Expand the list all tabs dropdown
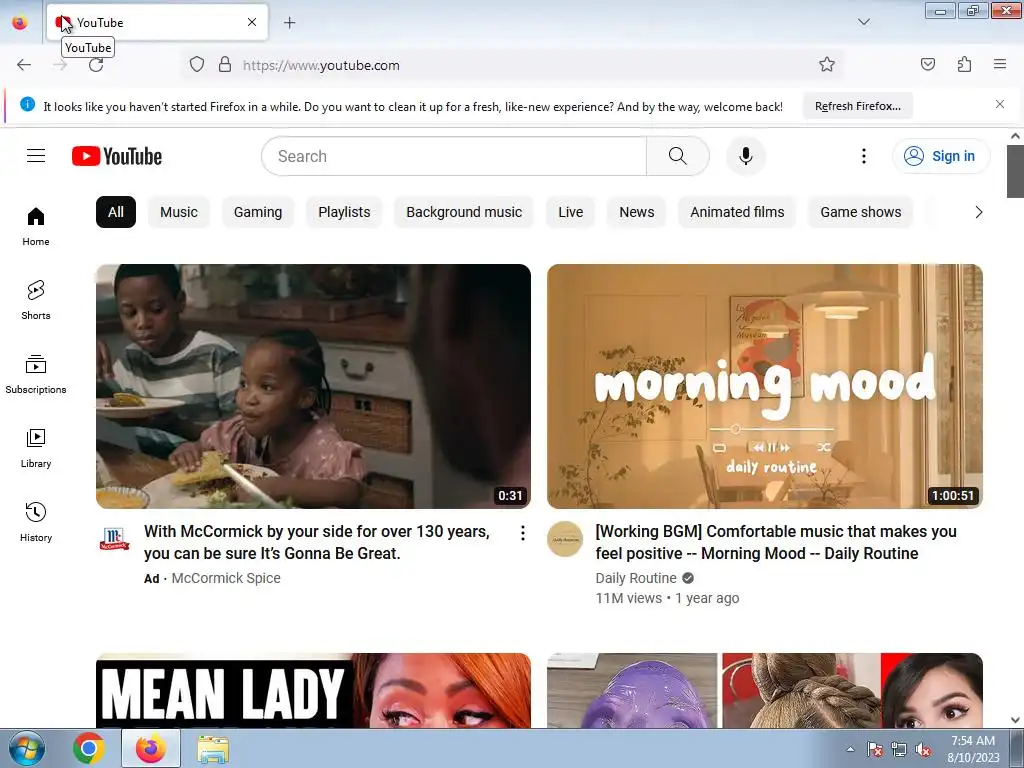The width and height of the screenshot is (1024, 768). point(863,22)
